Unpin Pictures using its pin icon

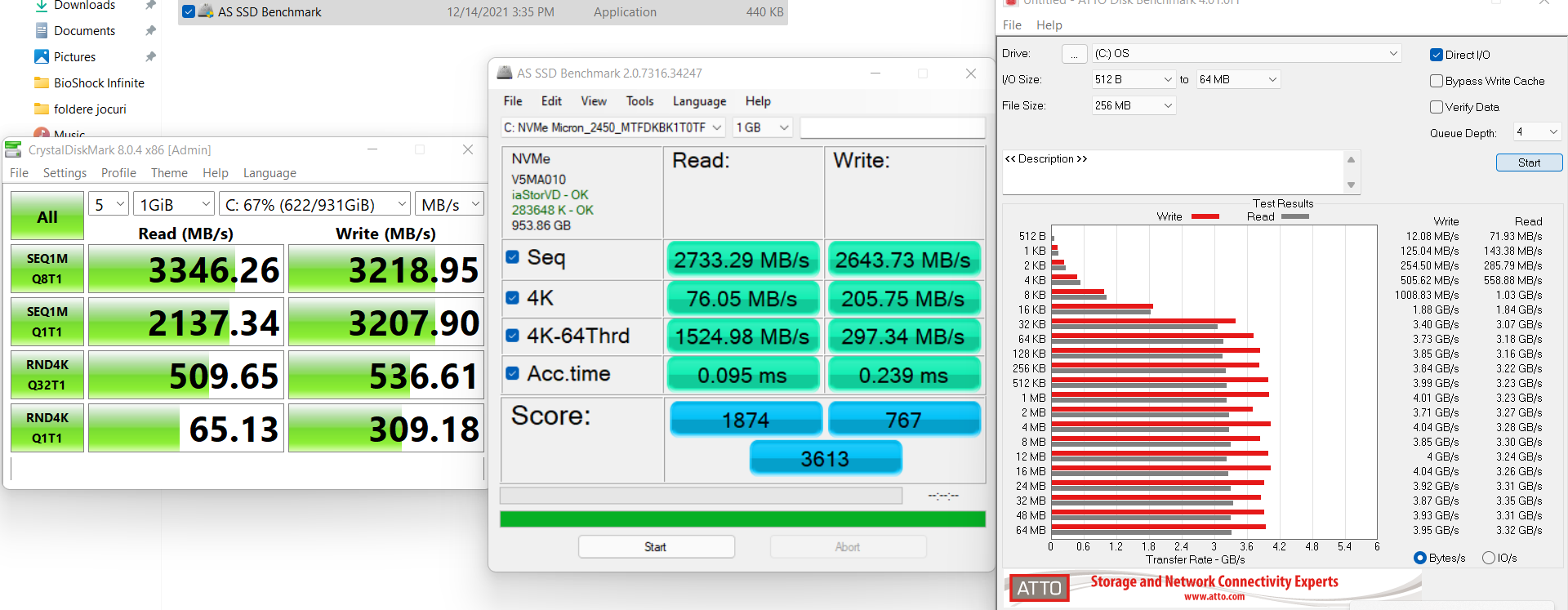pyautogui.click(x=150, y=57)
